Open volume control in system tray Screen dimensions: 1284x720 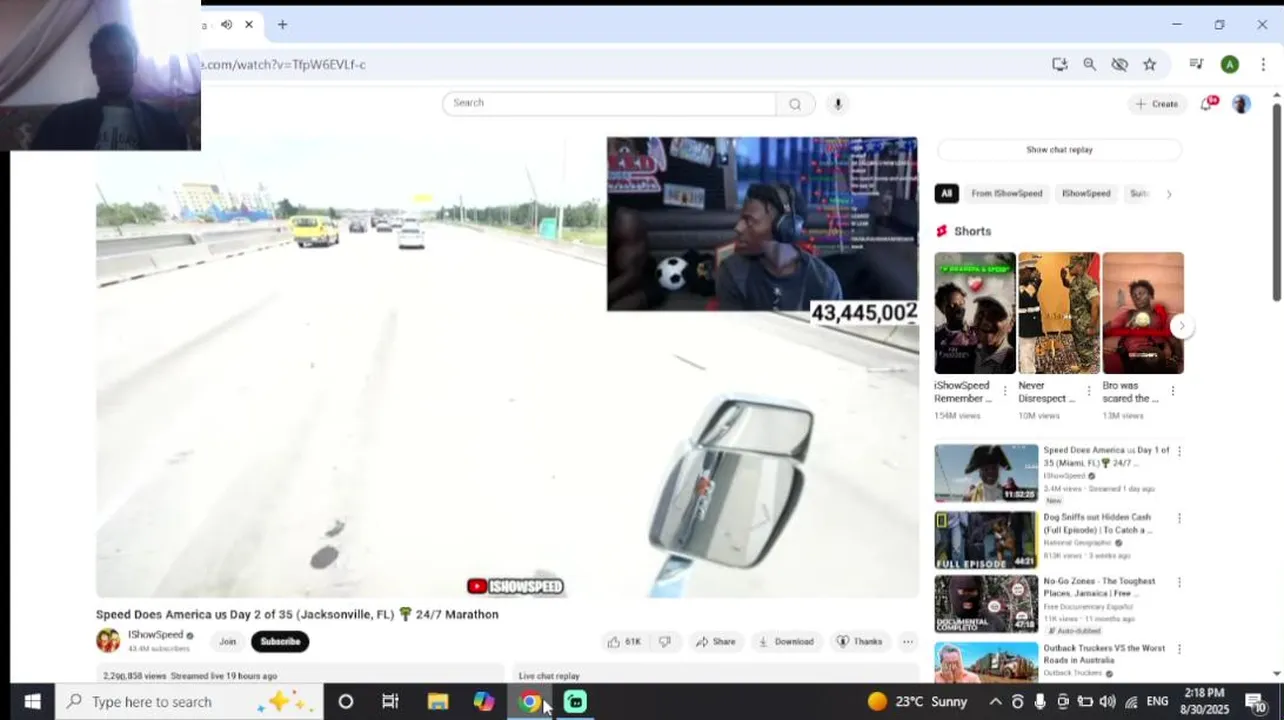coord(1107,702)
